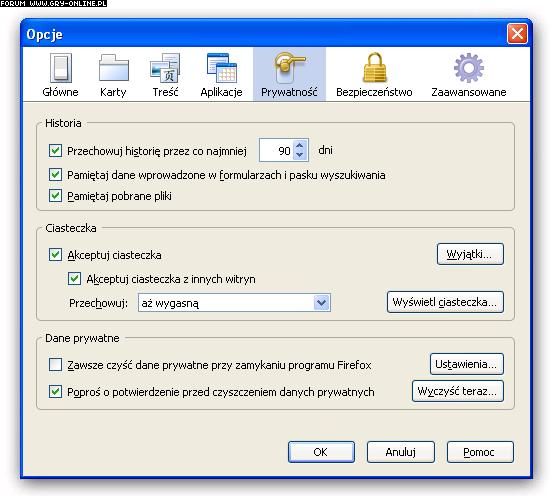Screen dimensions: 553x496
Task: Increase history days with up arrow
Action: pyautogui.click(x=300, y=145)
